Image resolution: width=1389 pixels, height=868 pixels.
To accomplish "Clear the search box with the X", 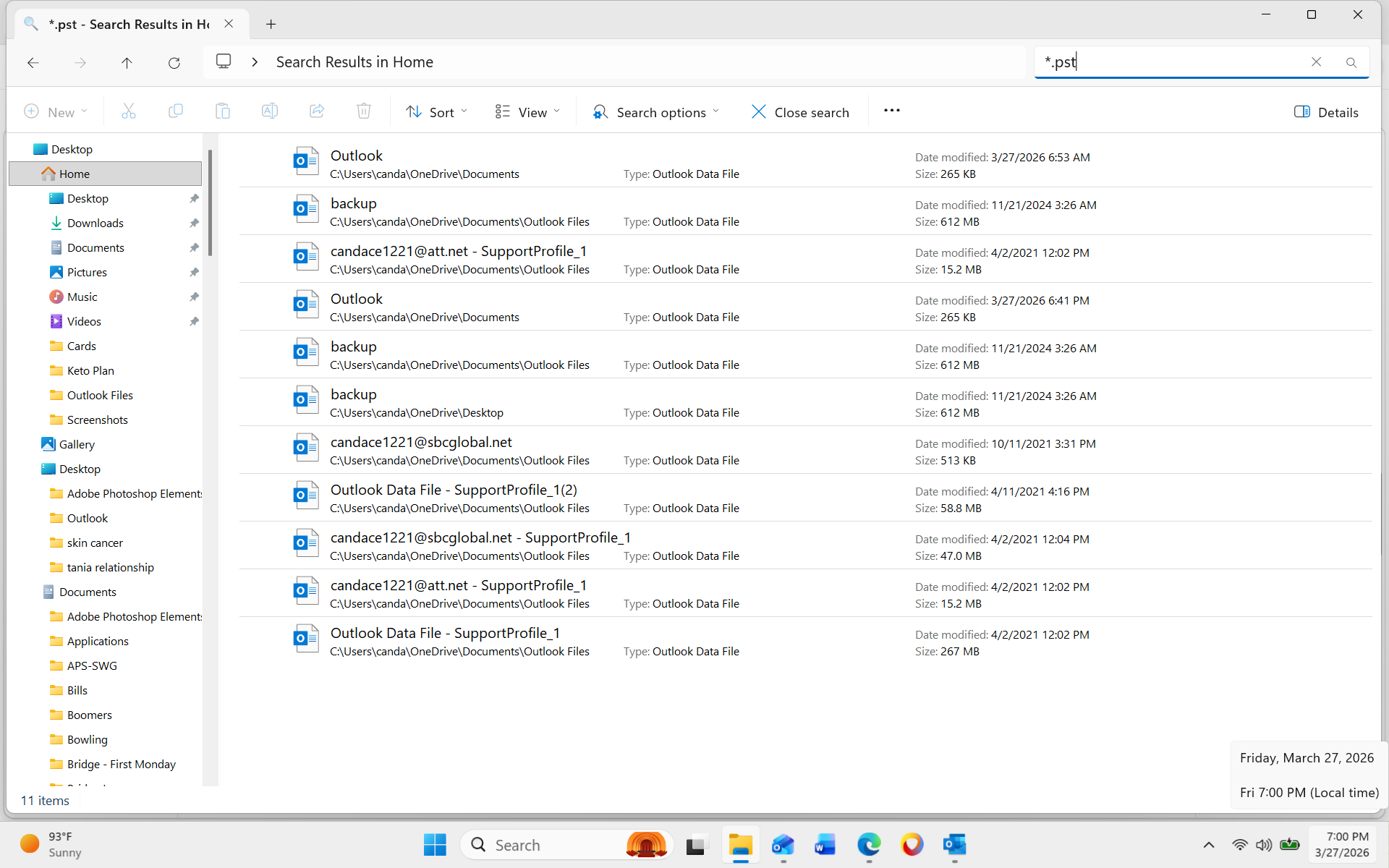I will 1317,62.
